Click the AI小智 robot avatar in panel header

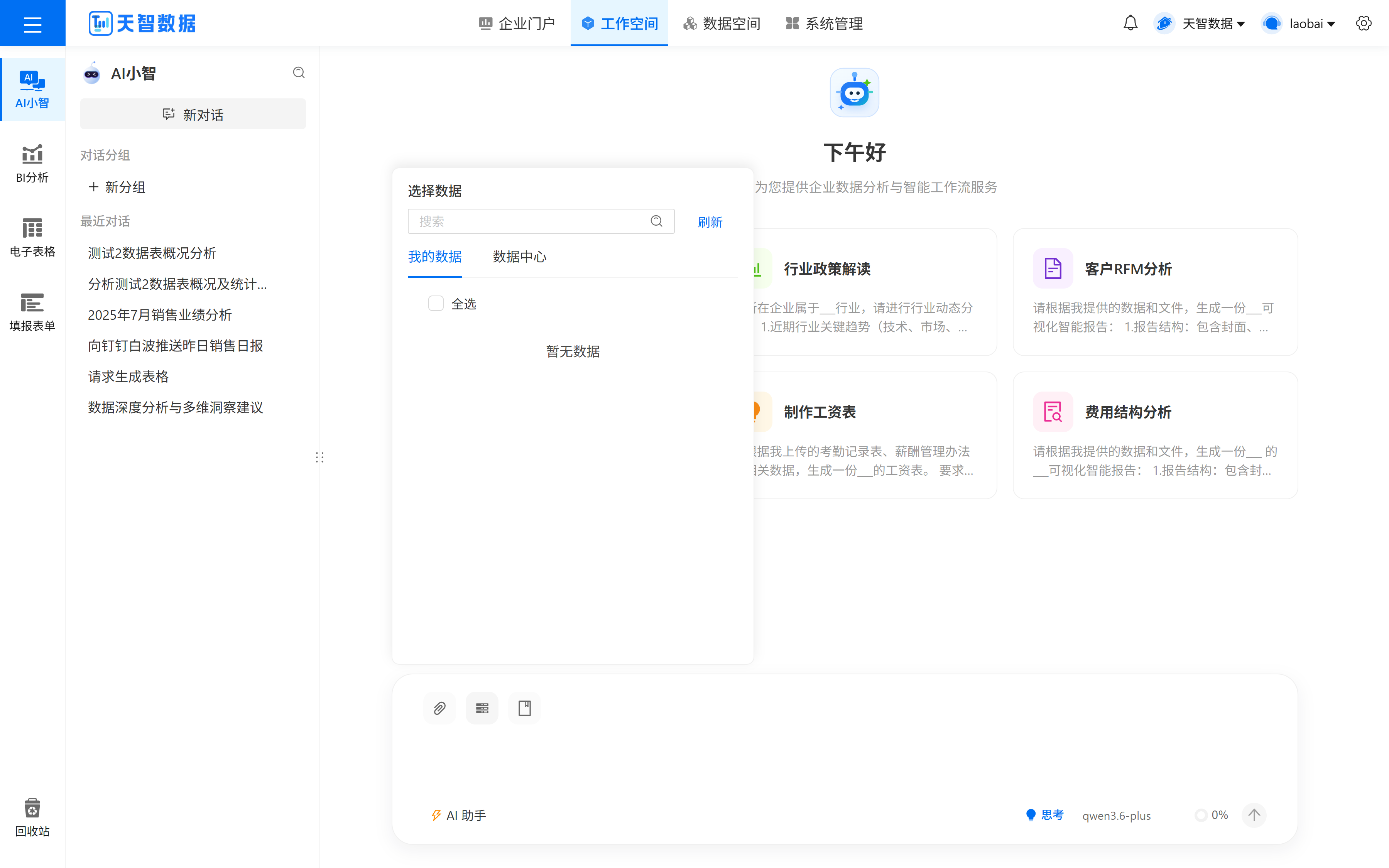[92, 73]
